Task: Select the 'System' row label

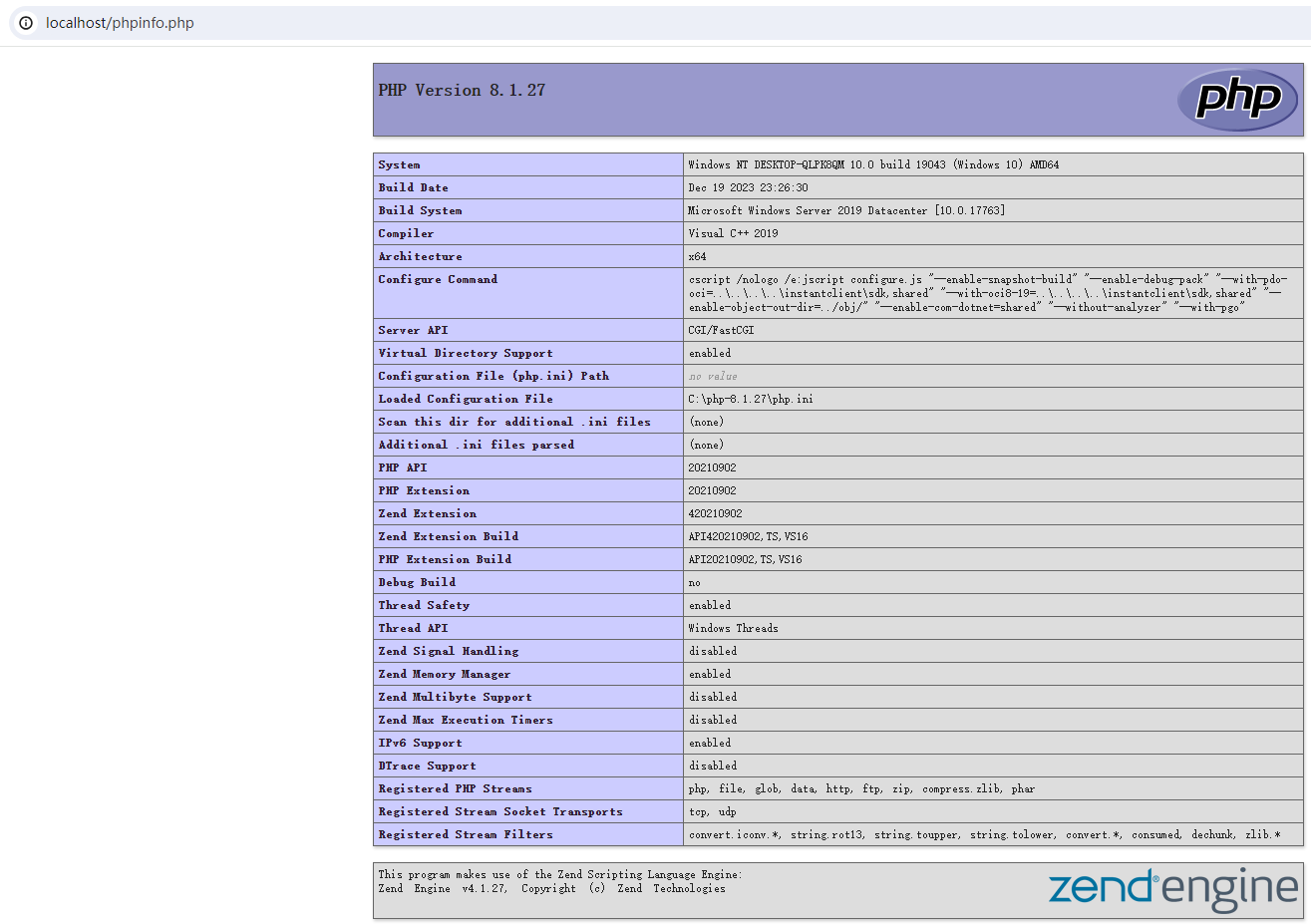Action: [399, 165]
